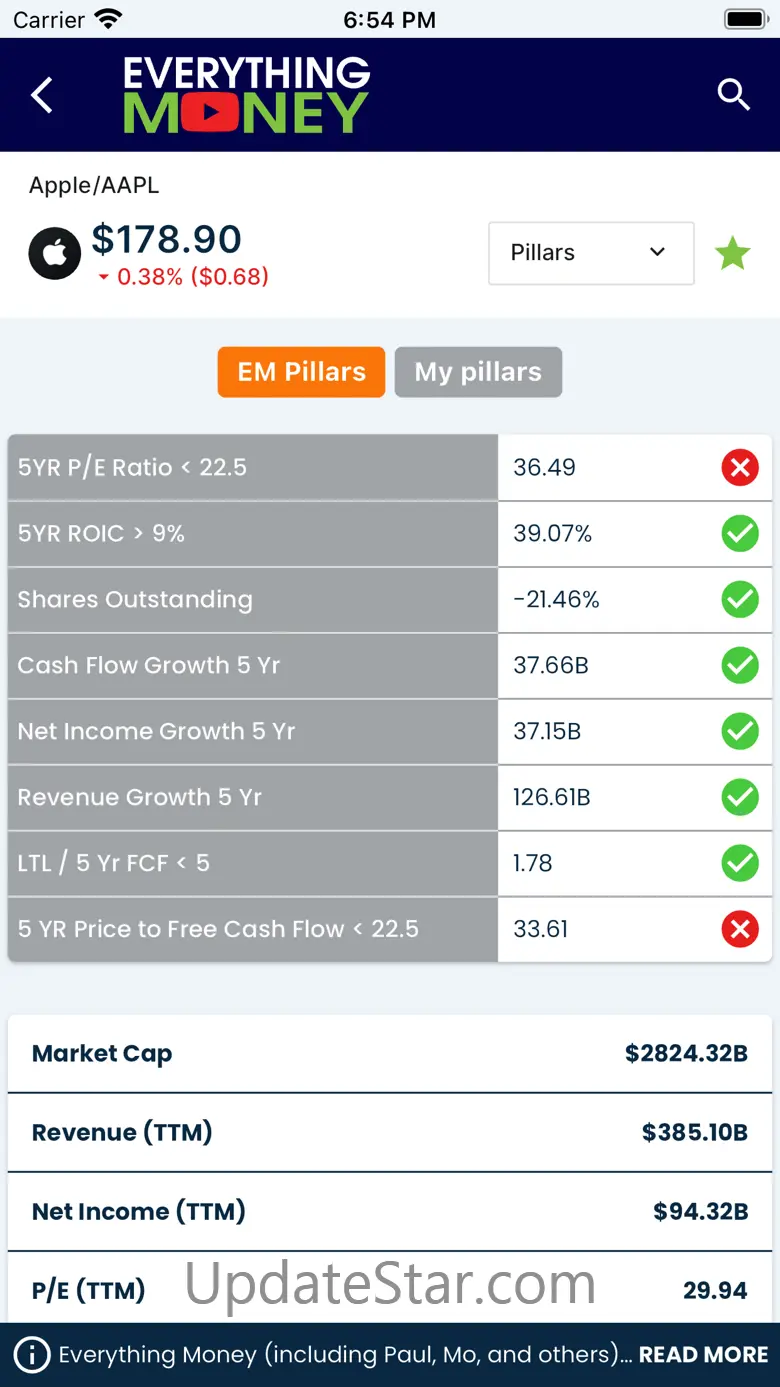This screenshot has height=1387, width=780.
Task: Tap the Market Cap row
Action: 390,1053
